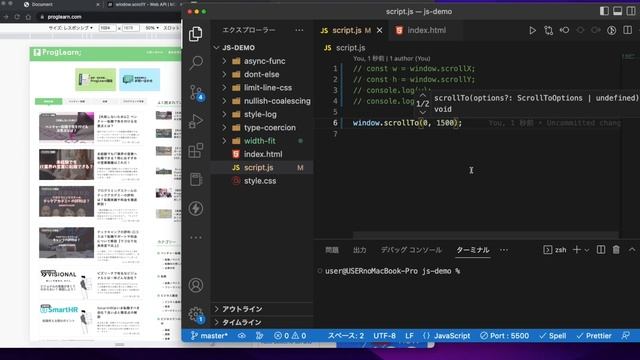Change indentation via スペース: 2
640x360 pixels.
[x=346, y=336]
